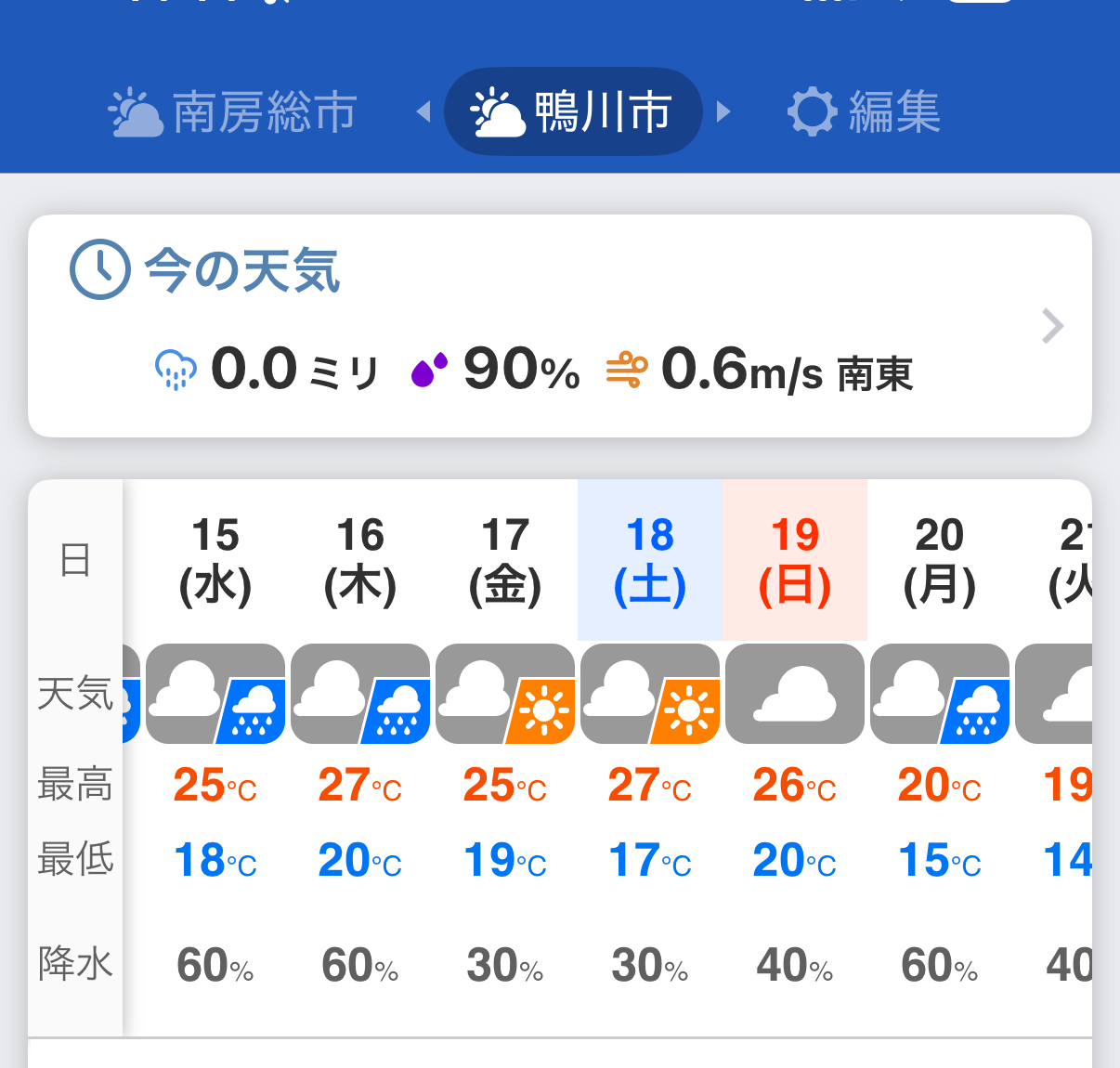Tap the orange wind speed icon
Screen dimensions: 1120x1068
click(626, 370)
